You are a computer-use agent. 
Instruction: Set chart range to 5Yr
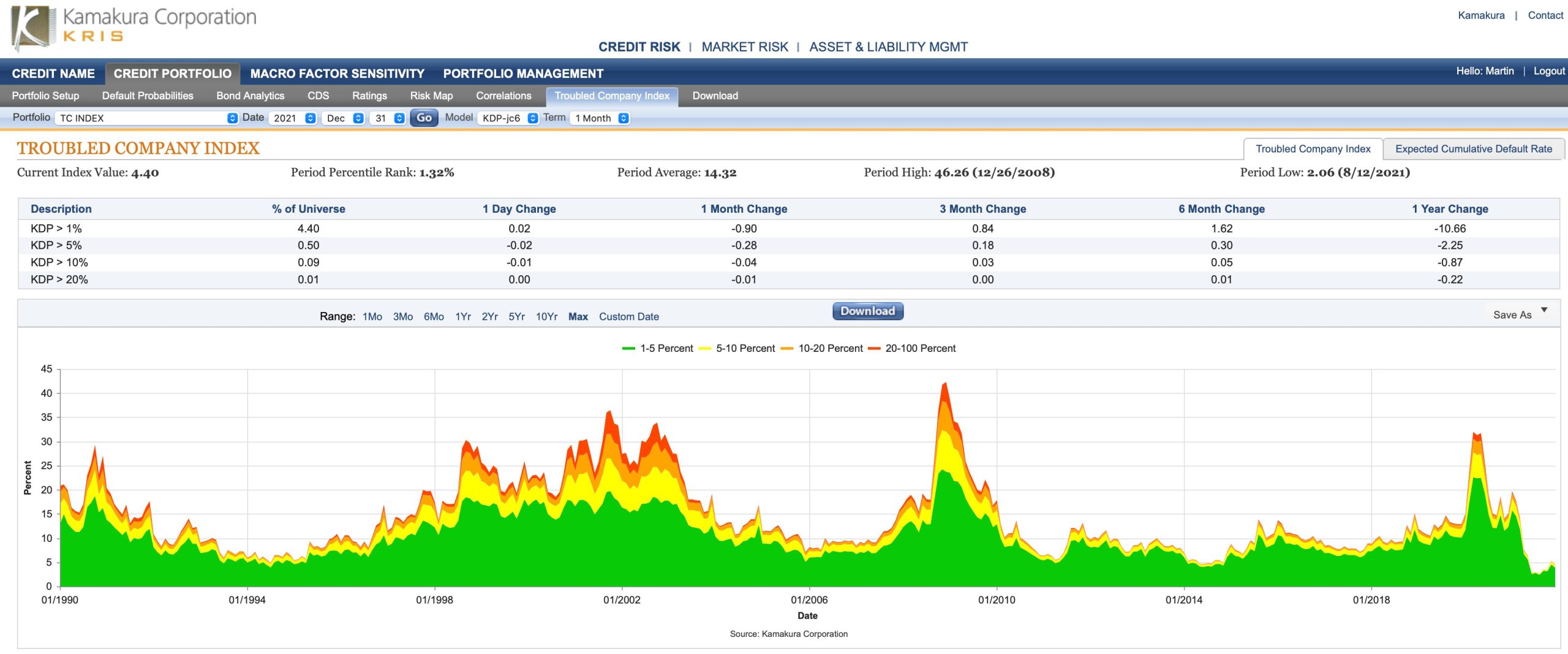516,317
